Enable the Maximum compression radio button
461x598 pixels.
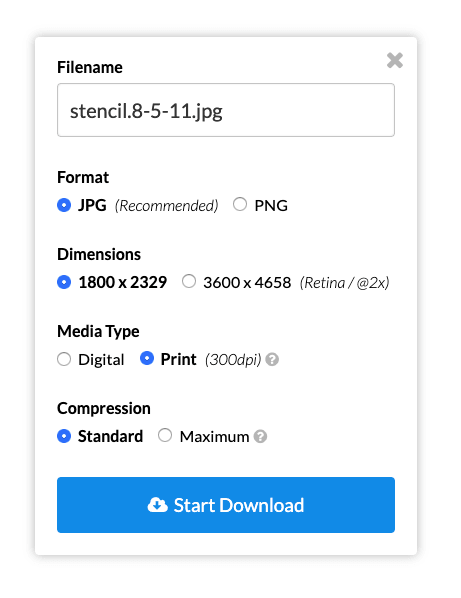(x=165, y=435)
